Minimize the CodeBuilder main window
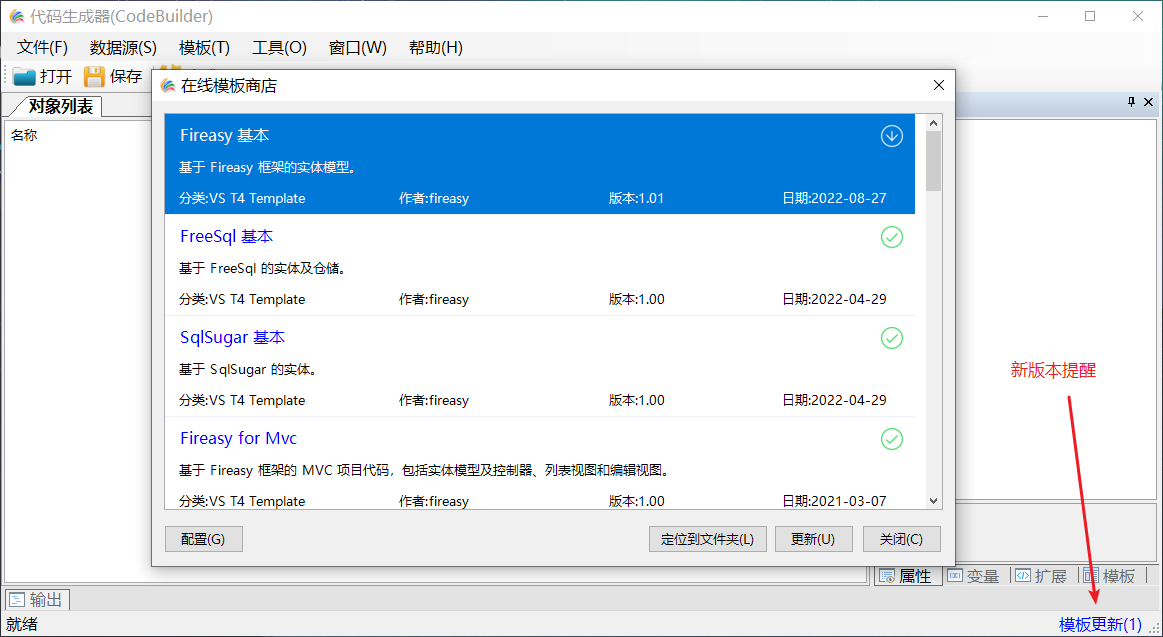 pos(1044,16)
